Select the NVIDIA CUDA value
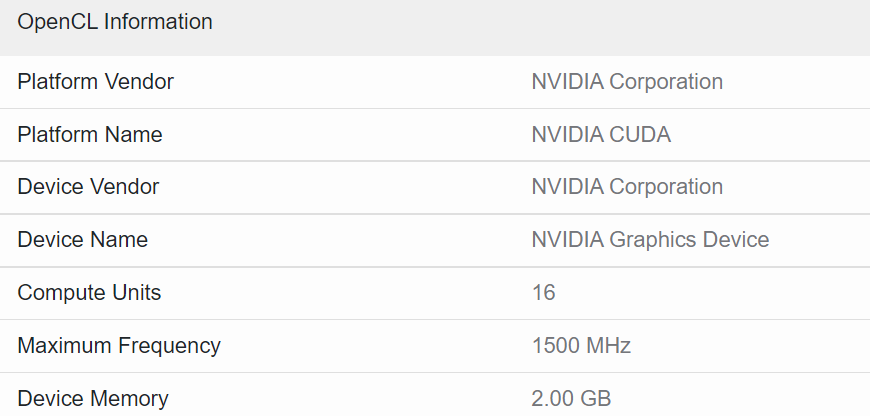Screen dimensions: 870x416 click(x=601, y=135)
